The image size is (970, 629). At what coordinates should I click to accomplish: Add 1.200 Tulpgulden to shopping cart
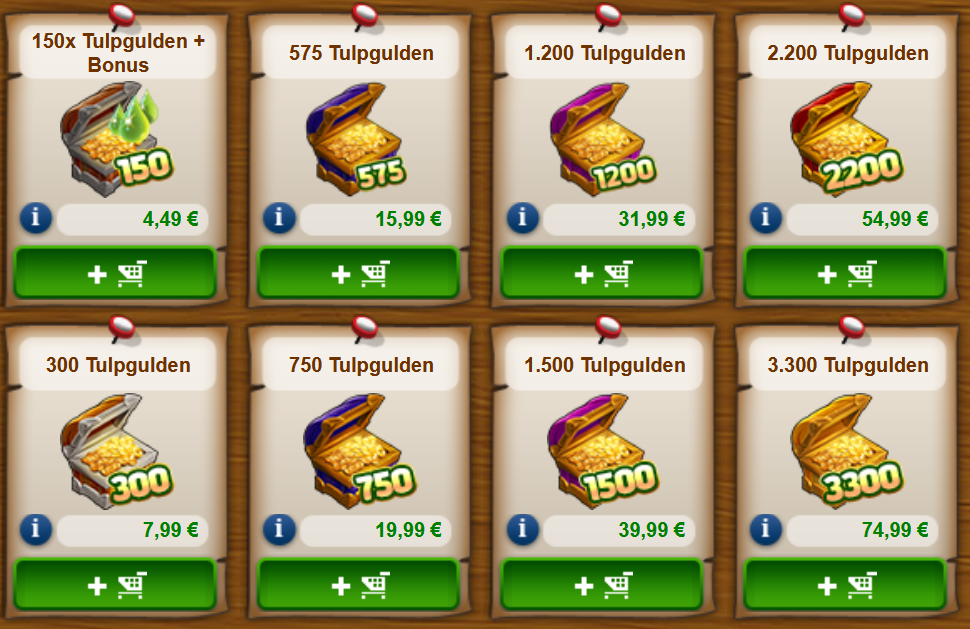602,273
